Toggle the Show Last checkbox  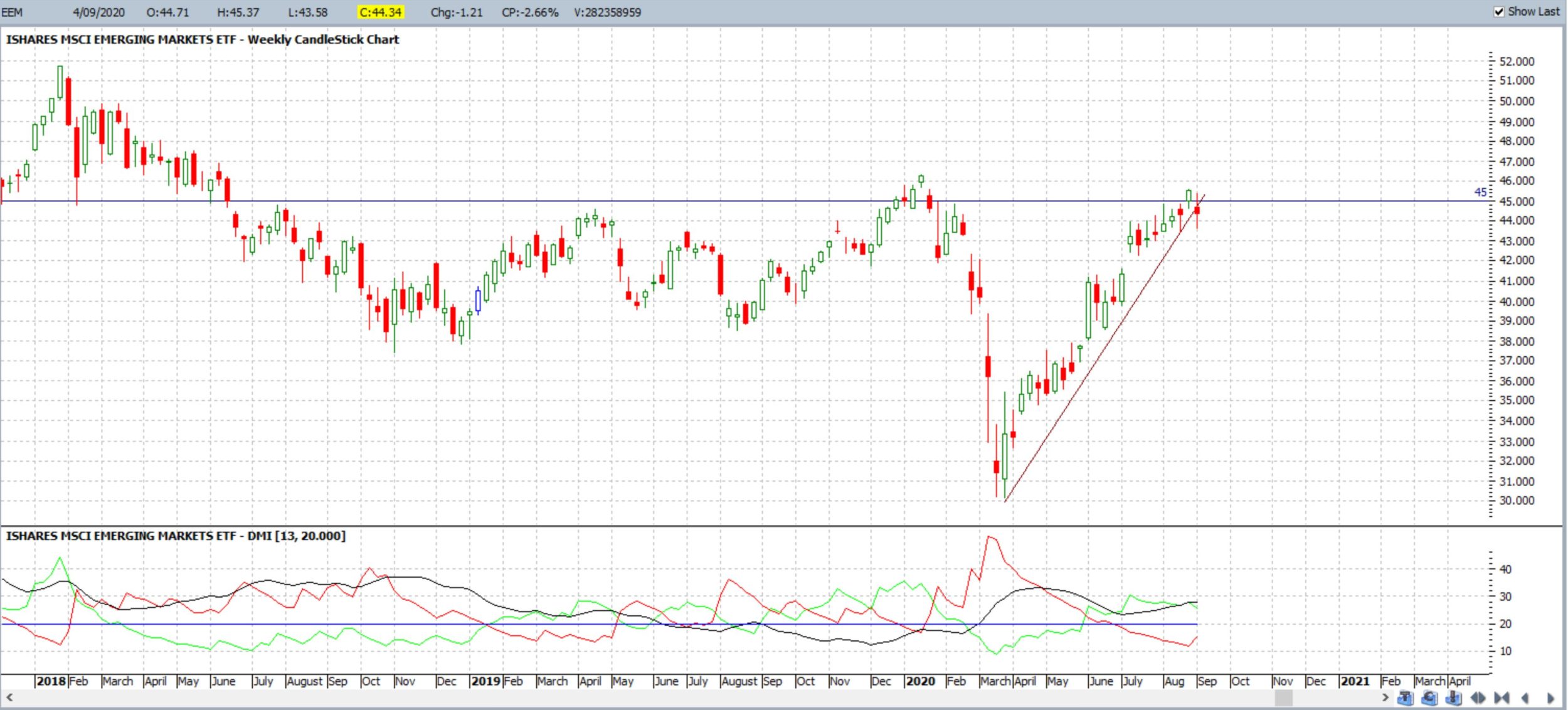coord(1499,12)
